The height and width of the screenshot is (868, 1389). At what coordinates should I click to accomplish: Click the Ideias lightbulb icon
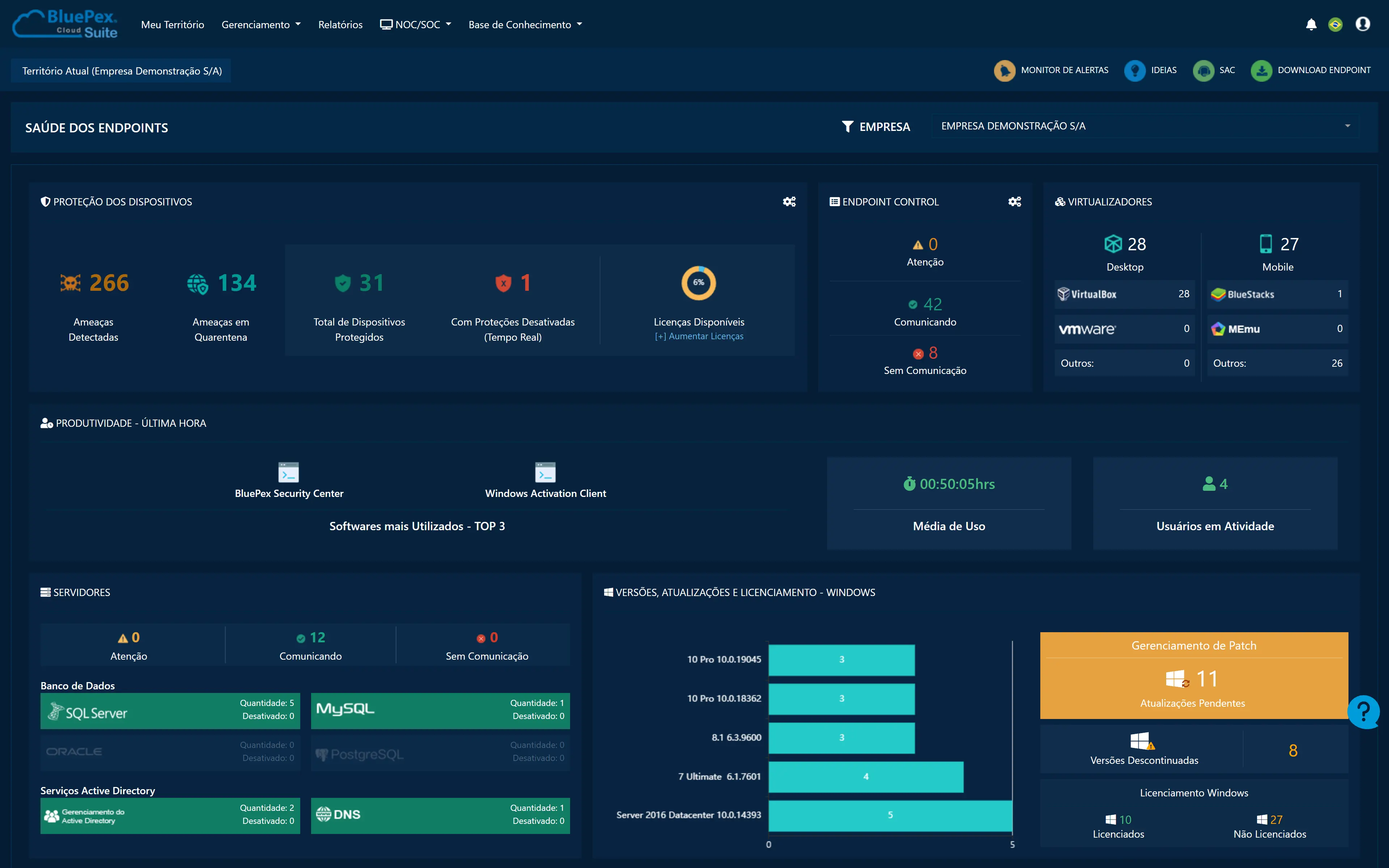(1135, 71)
